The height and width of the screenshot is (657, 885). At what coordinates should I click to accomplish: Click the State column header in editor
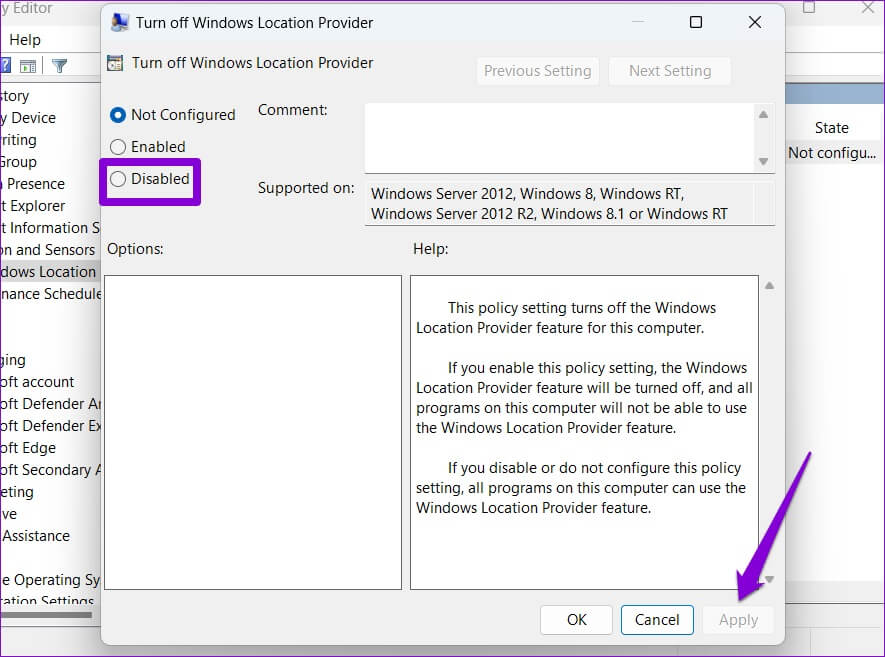[x=831, y=128]
